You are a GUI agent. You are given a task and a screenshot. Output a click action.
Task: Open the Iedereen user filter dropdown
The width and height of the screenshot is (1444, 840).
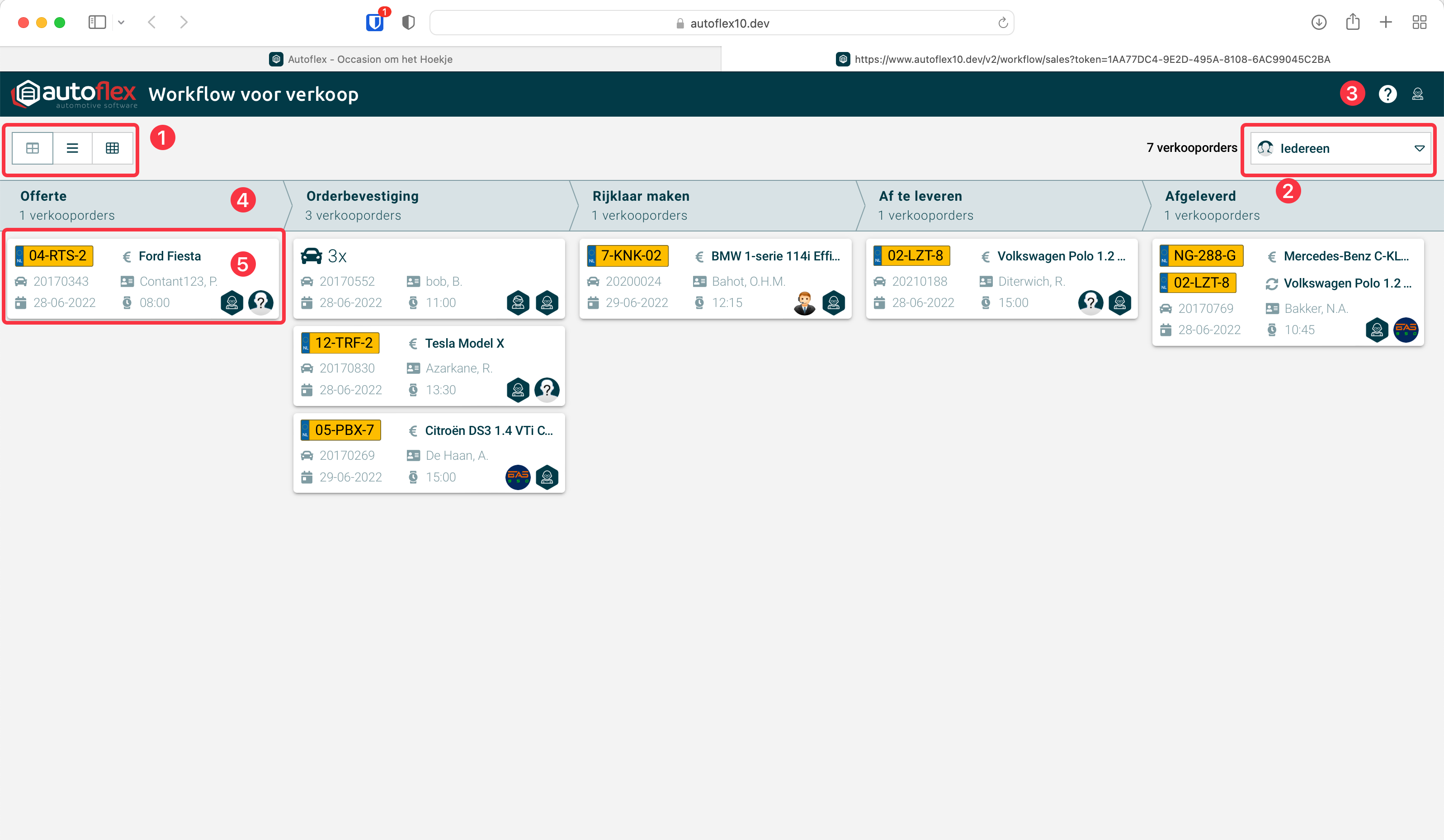click(x=1340, y=148)
